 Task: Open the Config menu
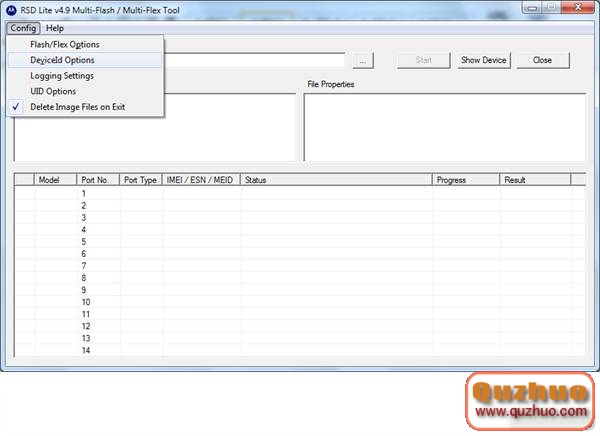pos(23,28)
